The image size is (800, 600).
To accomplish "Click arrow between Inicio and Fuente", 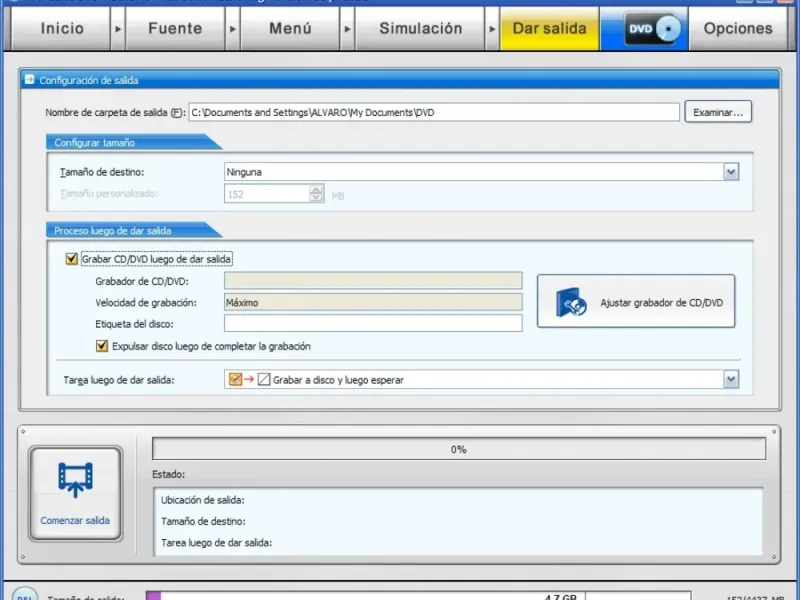I will (118, 29).
